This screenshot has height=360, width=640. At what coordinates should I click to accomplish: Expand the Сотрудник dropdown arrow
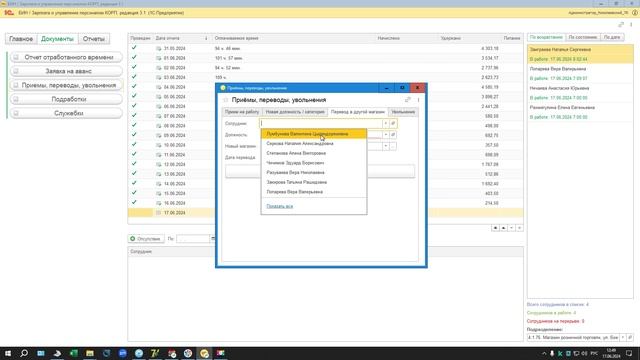(385, 123)
